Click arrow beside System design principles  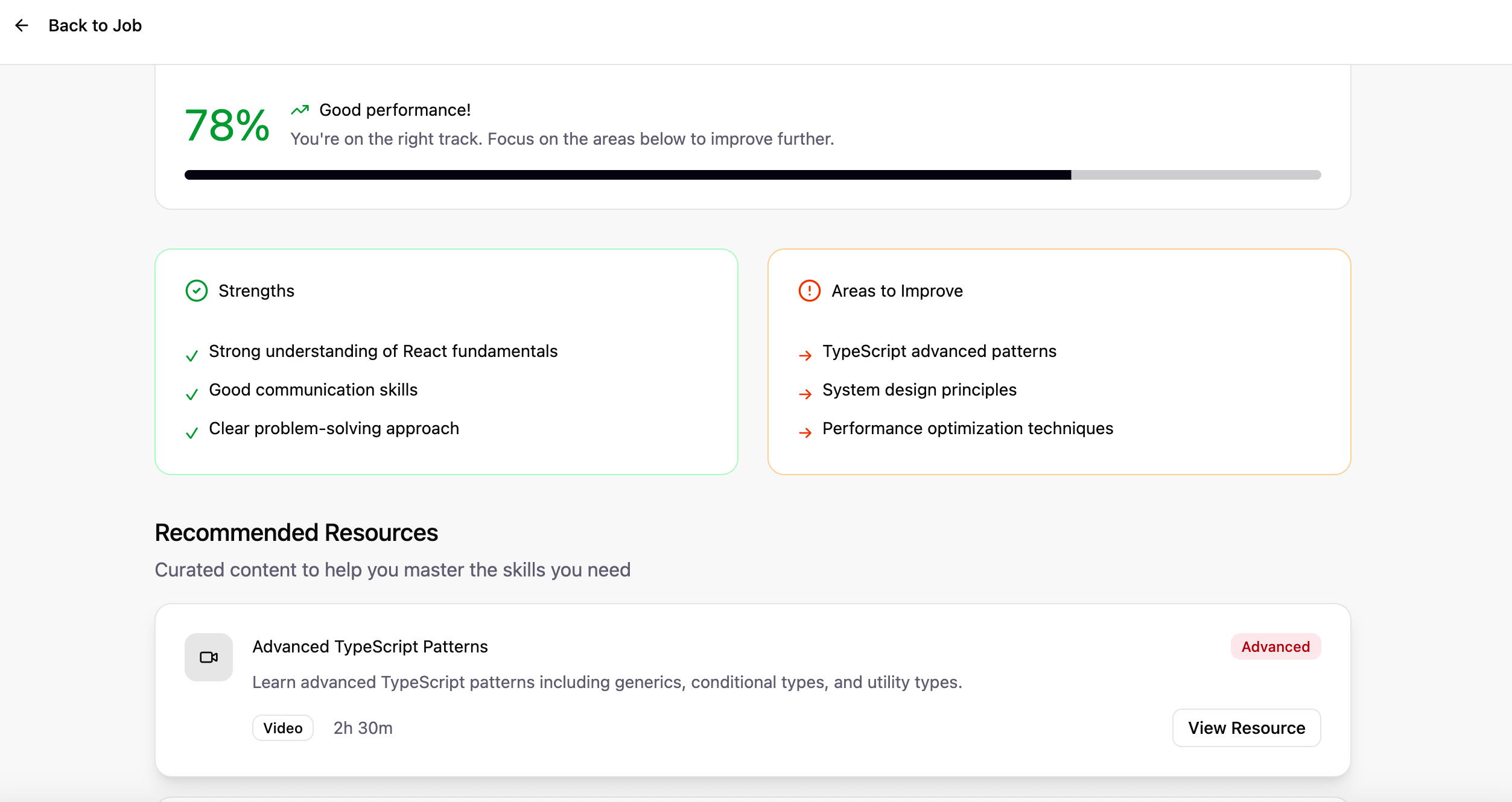805,394
